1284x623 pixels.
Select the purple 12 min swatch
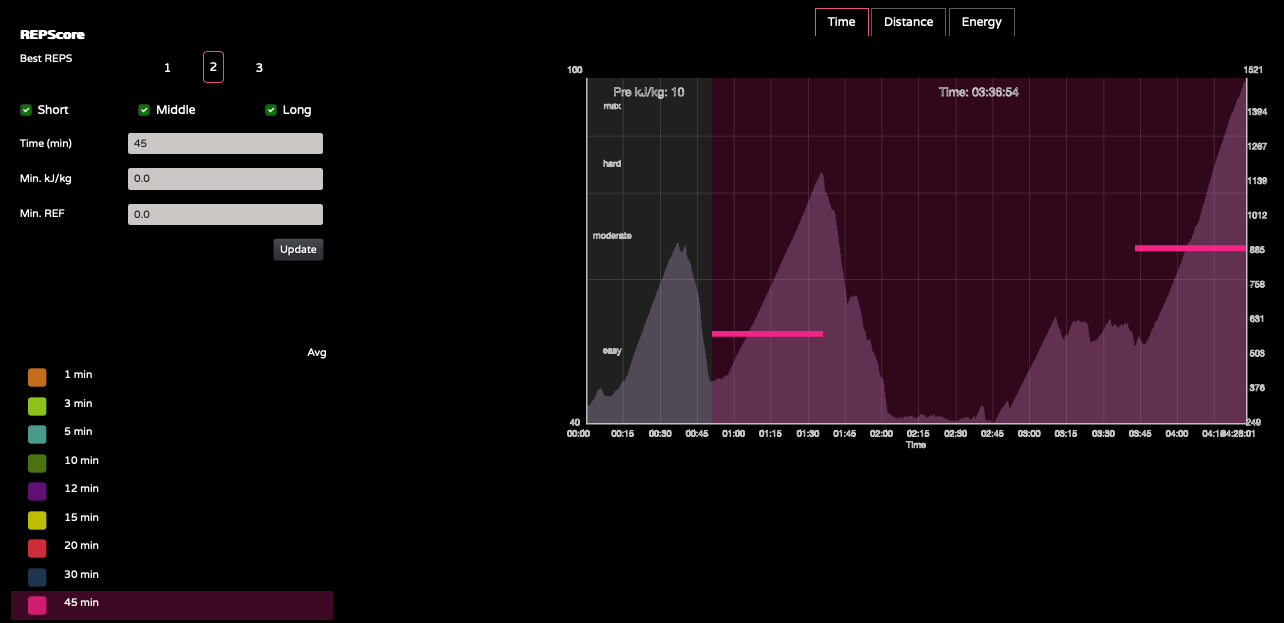(37, 491)
